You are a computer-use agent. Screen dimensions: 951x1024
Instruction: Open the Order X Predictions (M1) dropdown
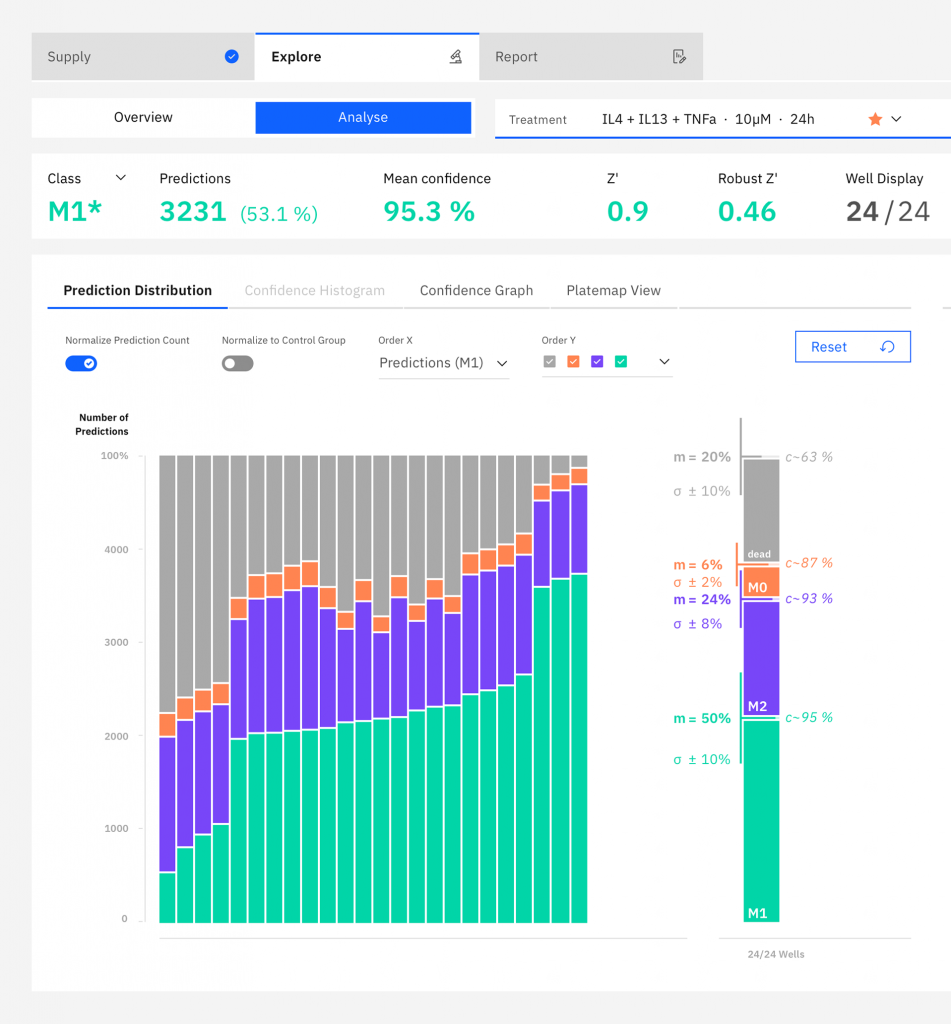[x=444, y=363]
